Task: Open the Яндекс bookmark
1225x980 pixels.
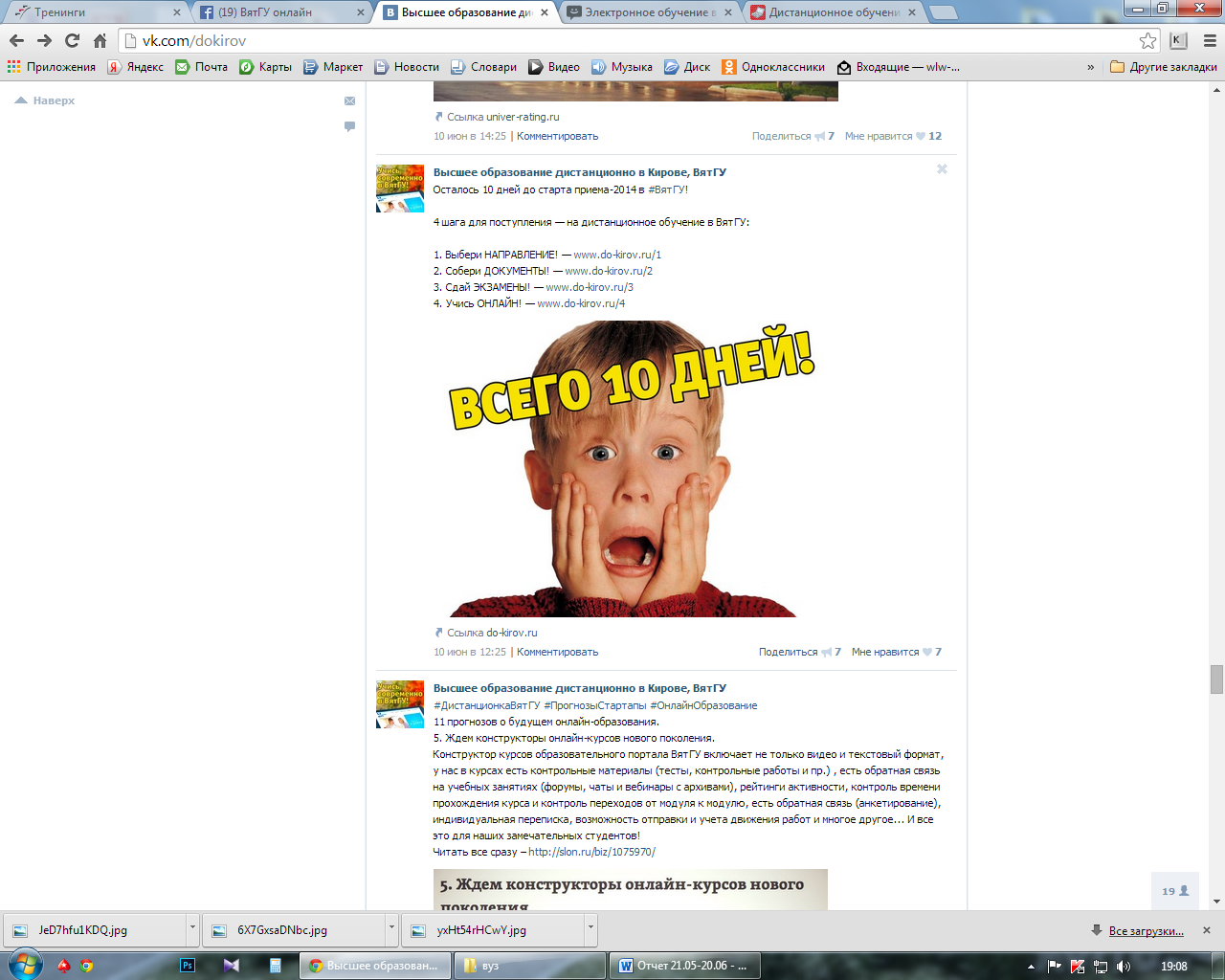Action: (x=135, y=67)
